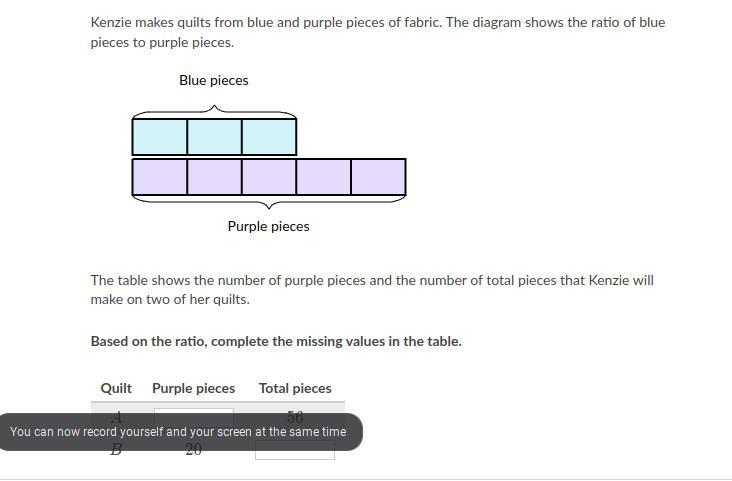The width and height of the screenshot is (732, 481).
Task: Select the last blue box in diagram
Action: (269, 136)
